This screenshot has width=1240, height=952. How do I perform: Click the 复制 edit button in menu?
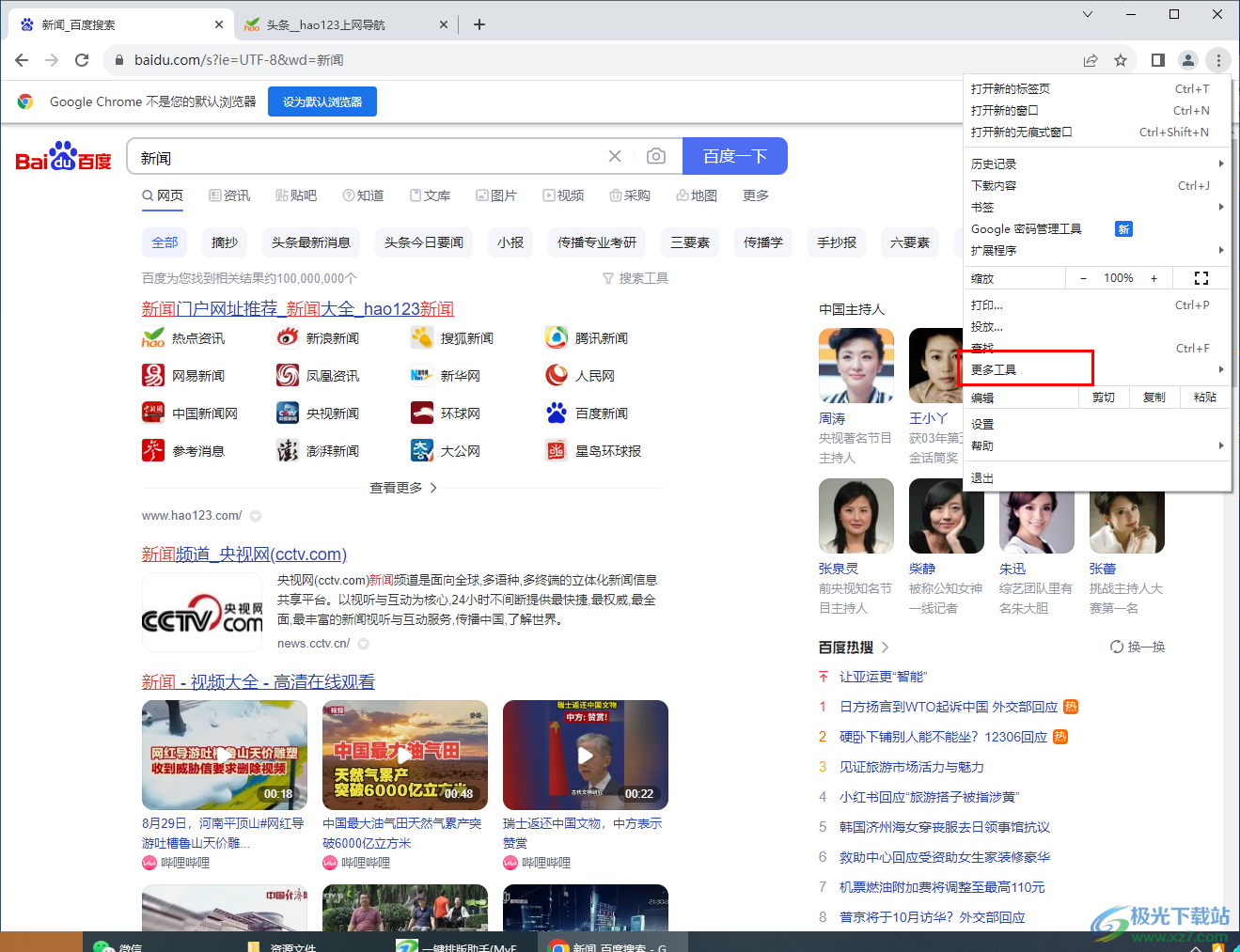tap(1154, 398)
